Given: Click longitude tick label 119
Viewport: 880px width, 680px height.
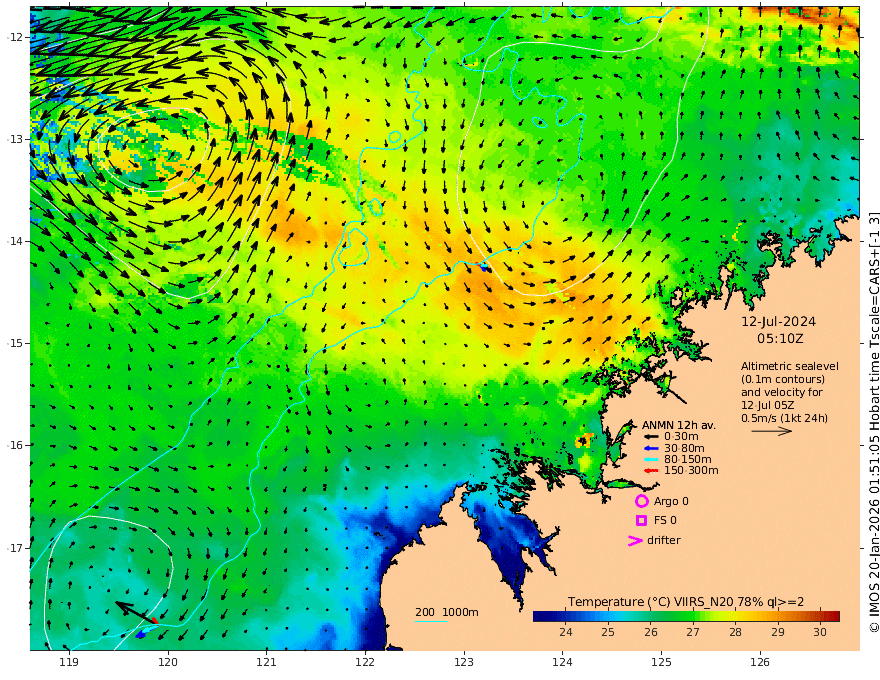Looking at the screenshot, I should (69, 663).
